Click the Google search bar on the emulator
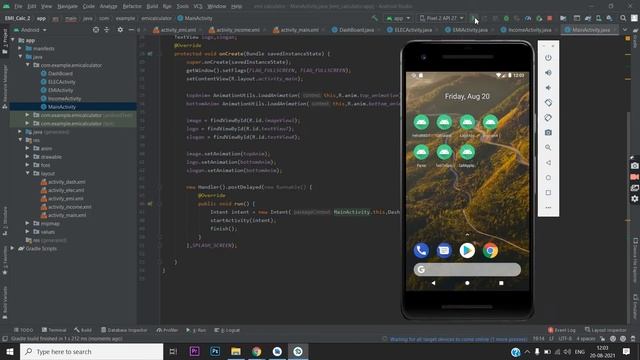Screen dimensions: 640x360 point(467,269)
